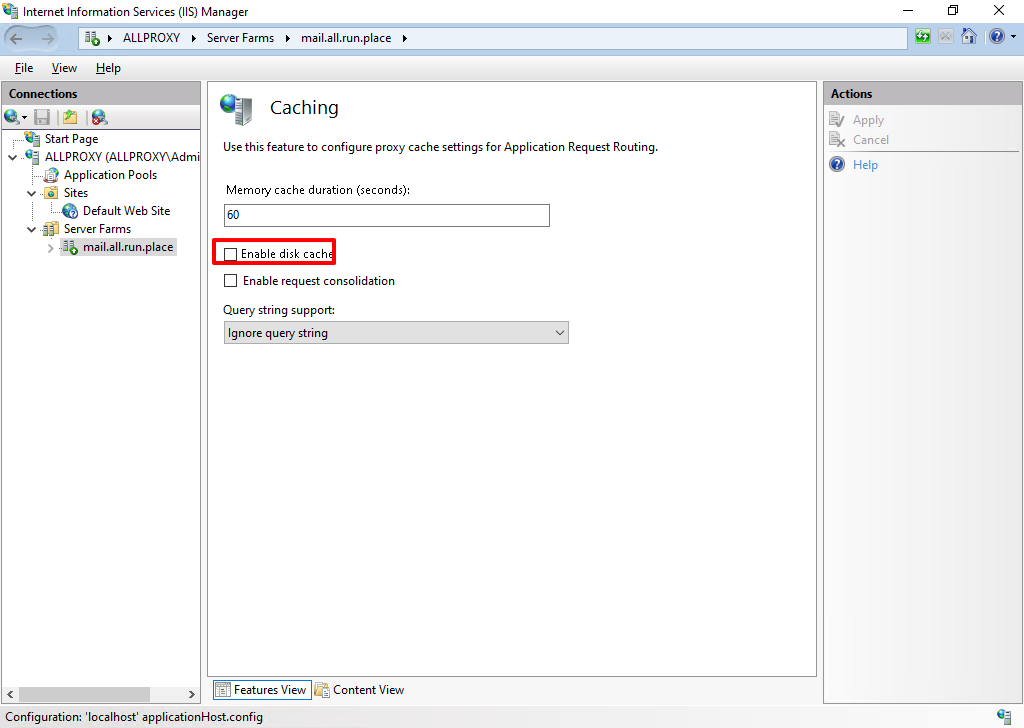Image resolution: width=1024 pixels, height=728 pixels.
Task: Click the Start Page icon in the tree
Action: (x=32, y=138)
